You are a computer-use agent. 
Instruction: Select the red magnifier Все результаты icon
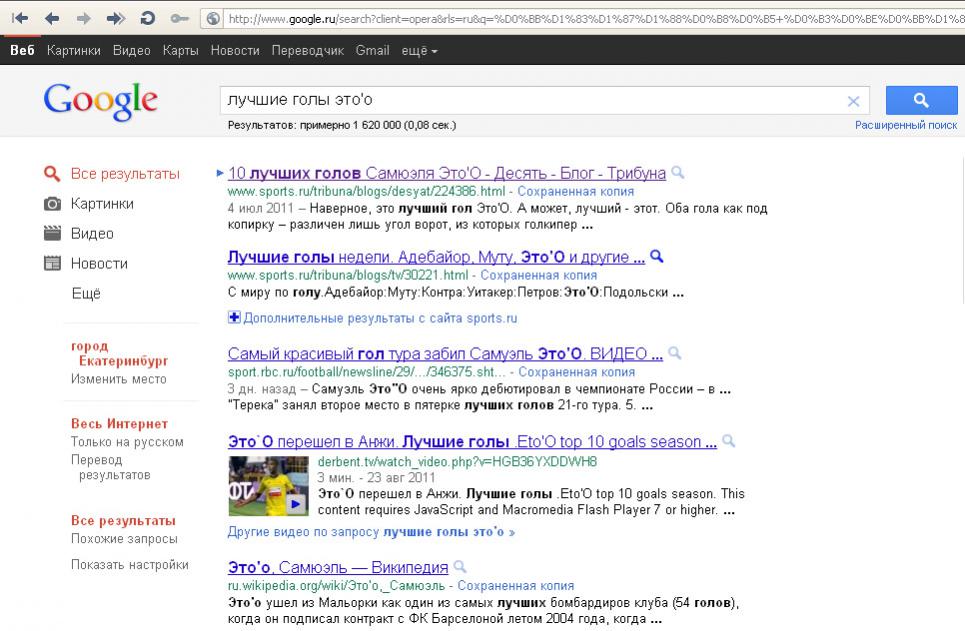coord(52,174)
